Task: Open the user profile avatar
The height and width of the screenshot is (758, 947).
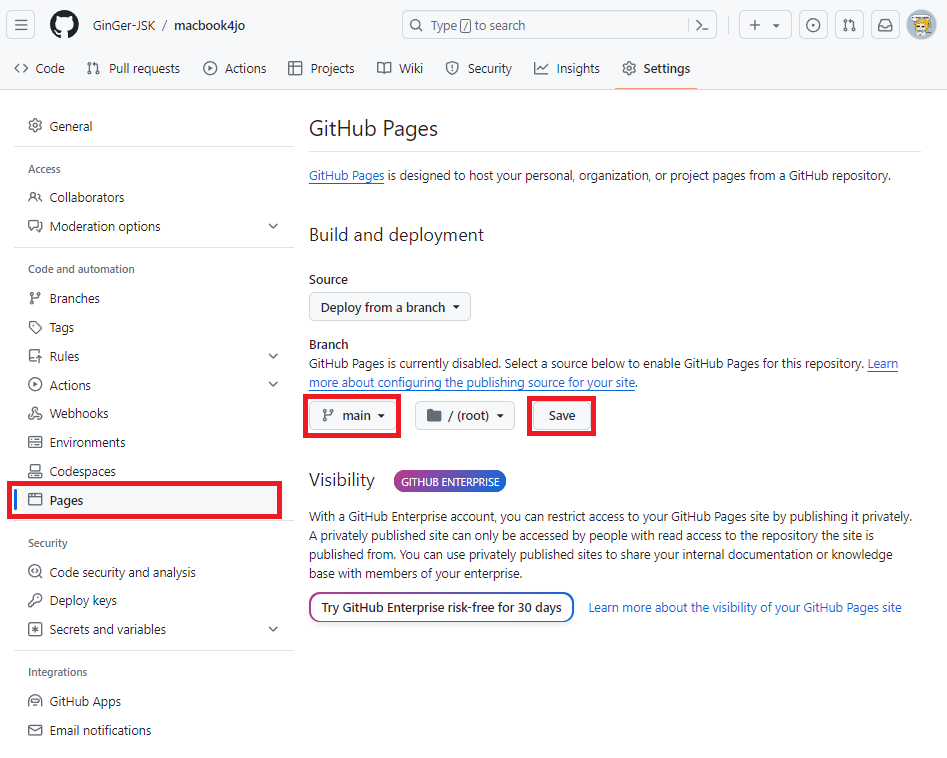Action: click(922, 25)
